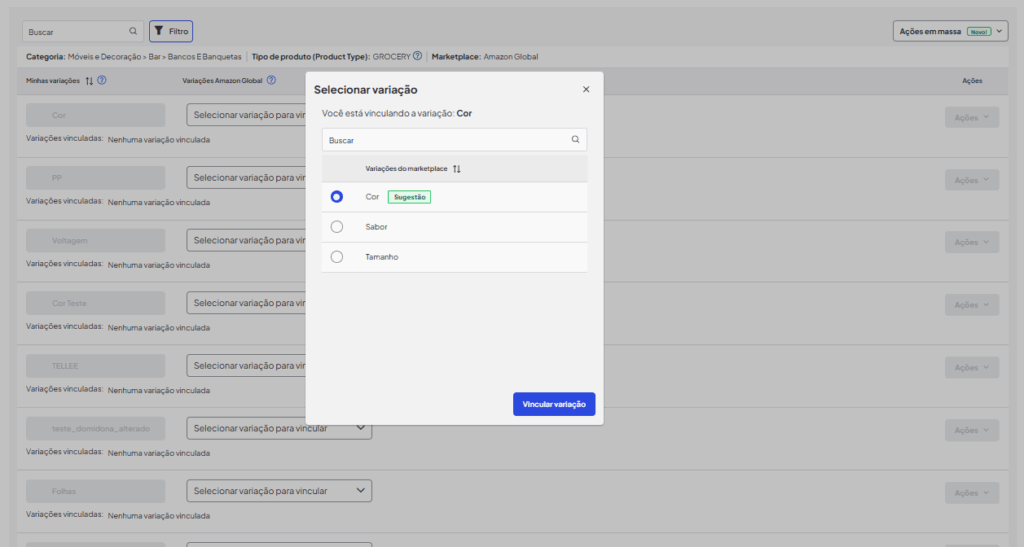Viewport: 1024px width, 547px height.
Task: Select the Cor radio option
Action: click(337, 197)
